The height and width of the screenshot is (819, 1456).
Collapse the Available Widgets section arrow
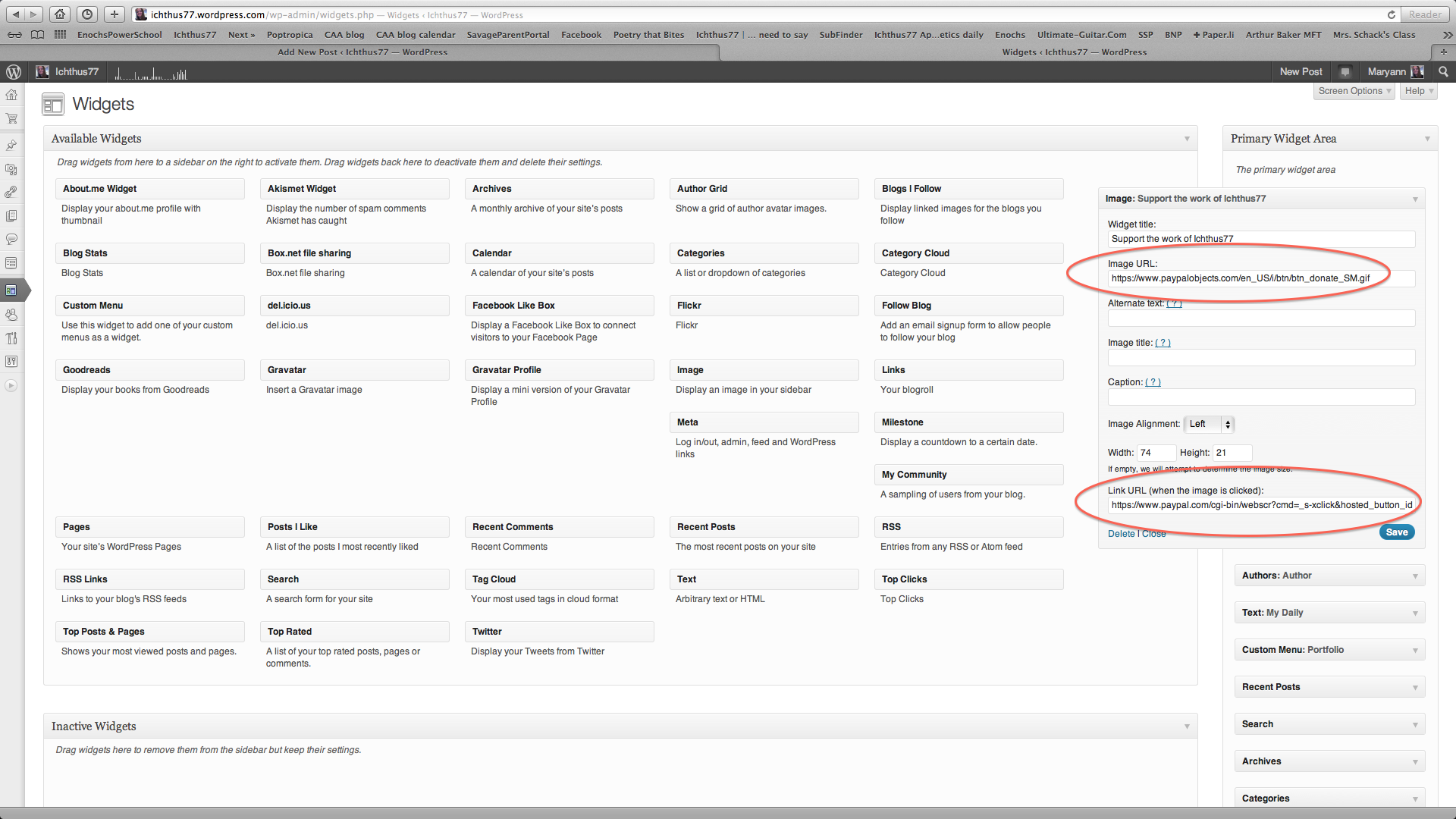coord(1187,139)
